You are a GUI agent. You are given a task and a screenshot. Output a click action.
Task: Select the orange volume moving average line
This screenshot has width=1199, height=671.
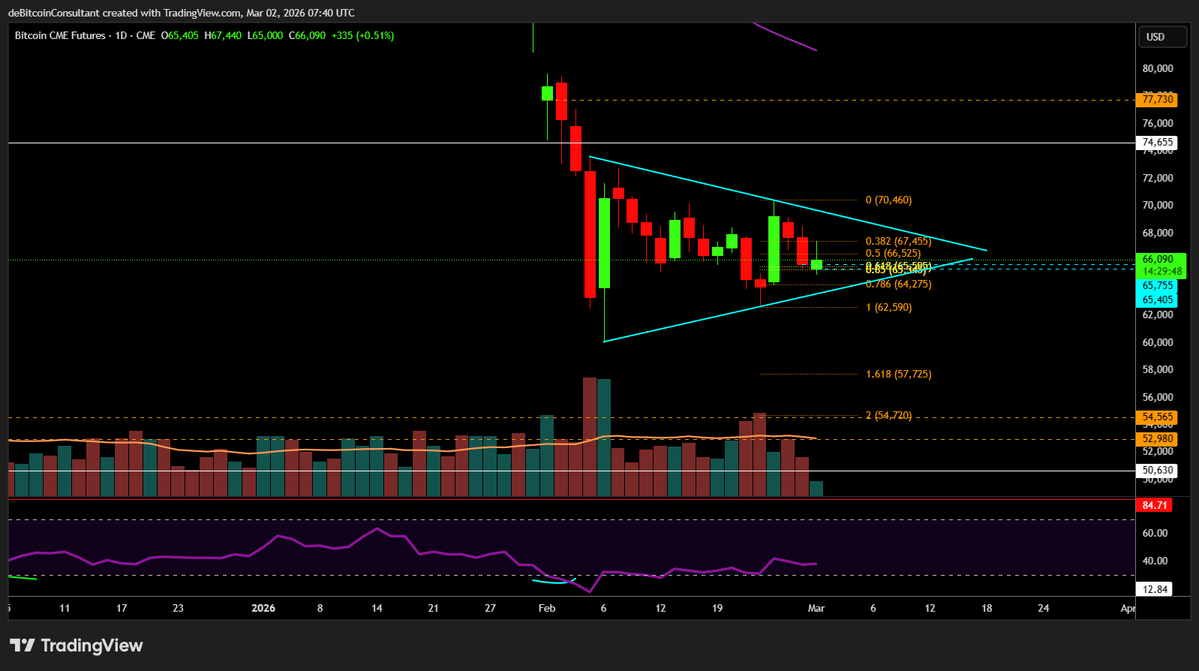[413, 446]
